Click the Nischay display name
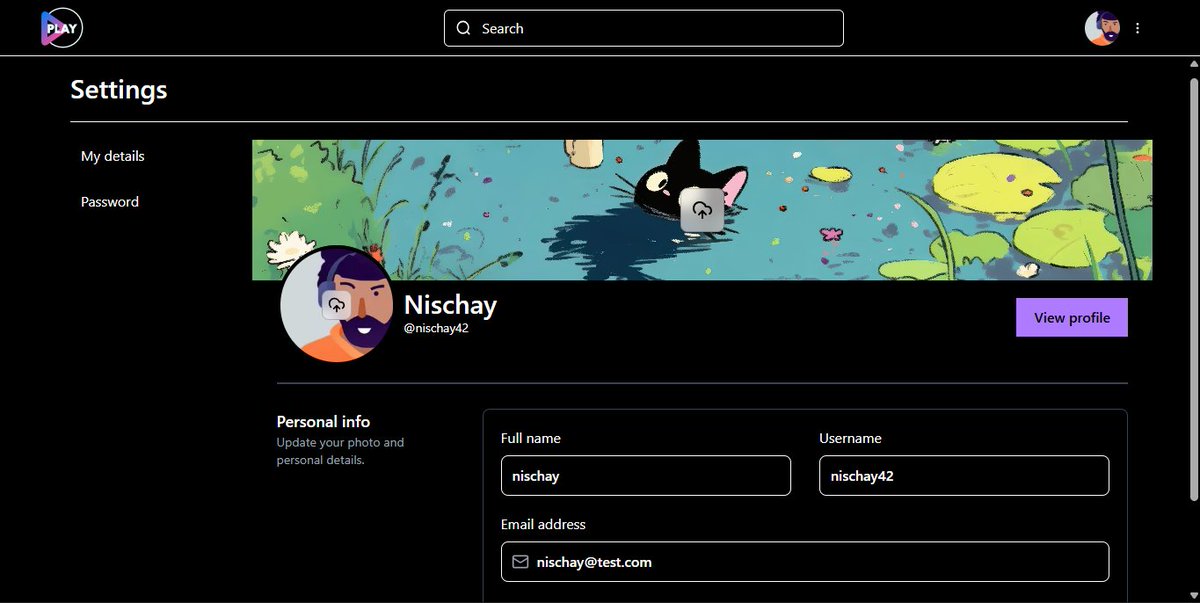Viewport: 1200px width, 603px height. click(450, 305)
